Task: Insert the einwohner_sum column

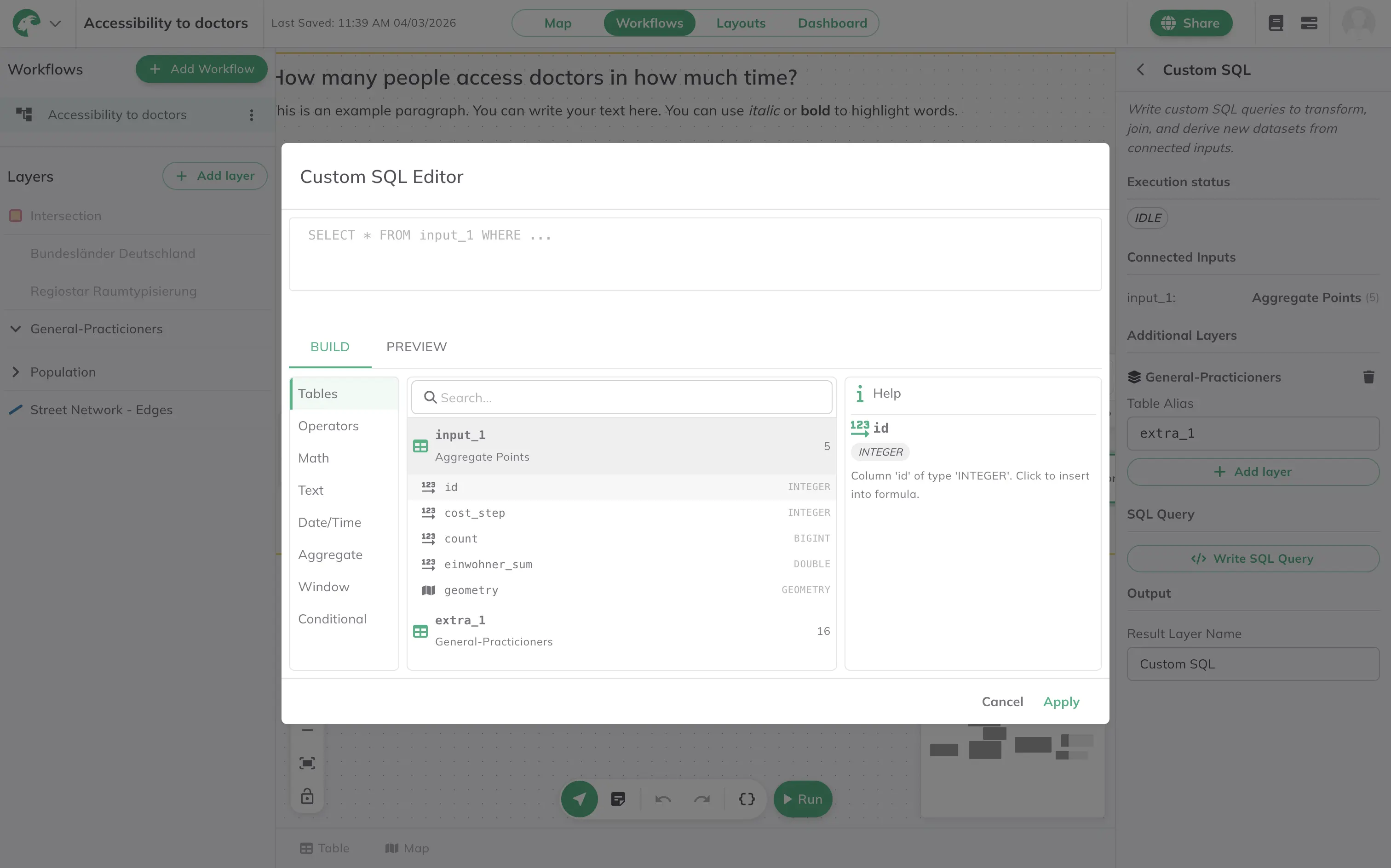Action: 488,564
